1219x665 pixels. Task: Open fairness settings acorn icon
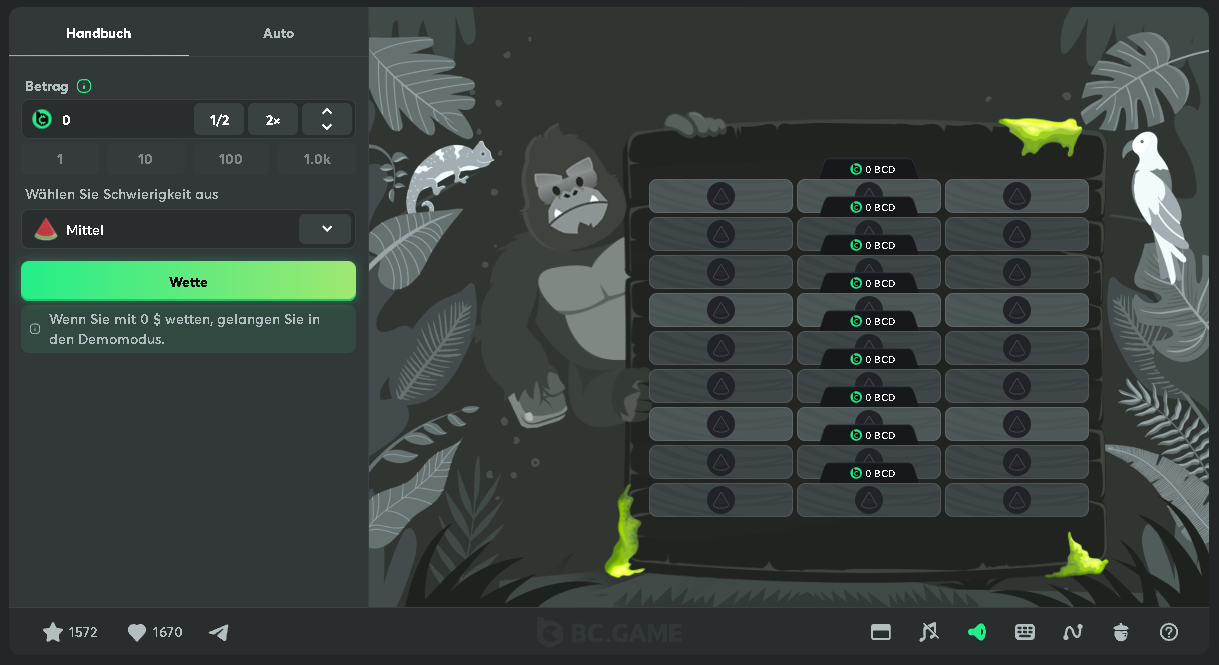[x=1121, y=632]
